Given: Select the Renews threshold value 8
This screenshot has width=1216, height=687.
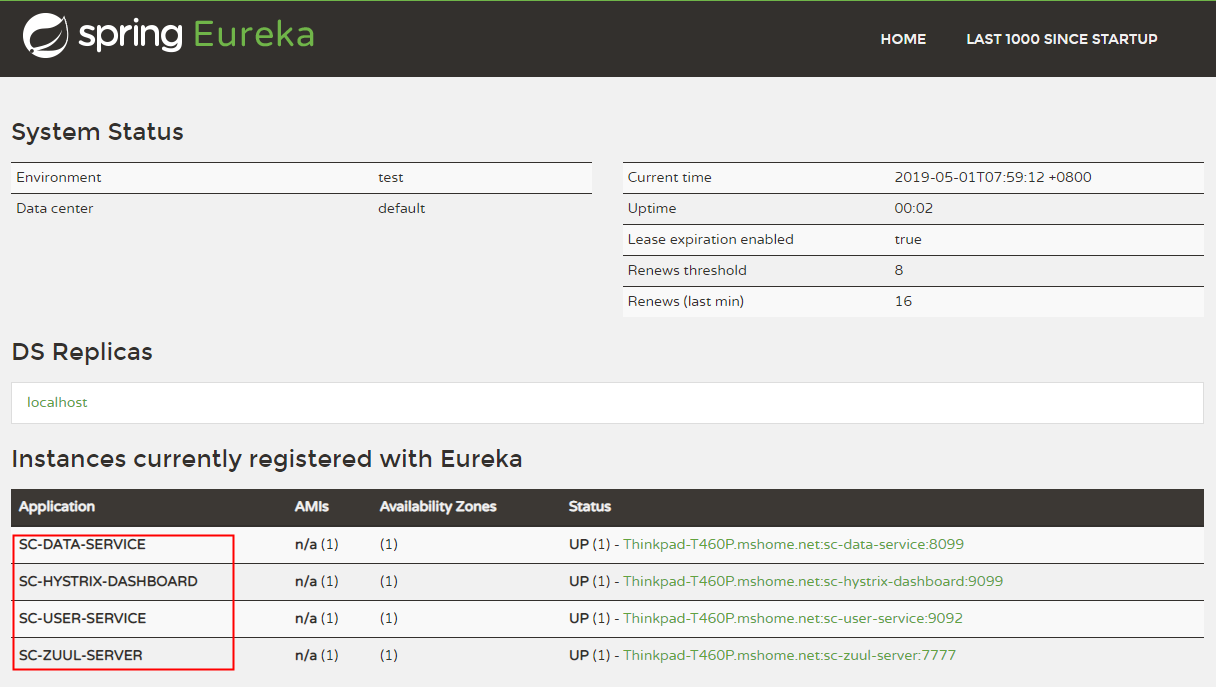Looking at the screenshot, I should [899, 270].
